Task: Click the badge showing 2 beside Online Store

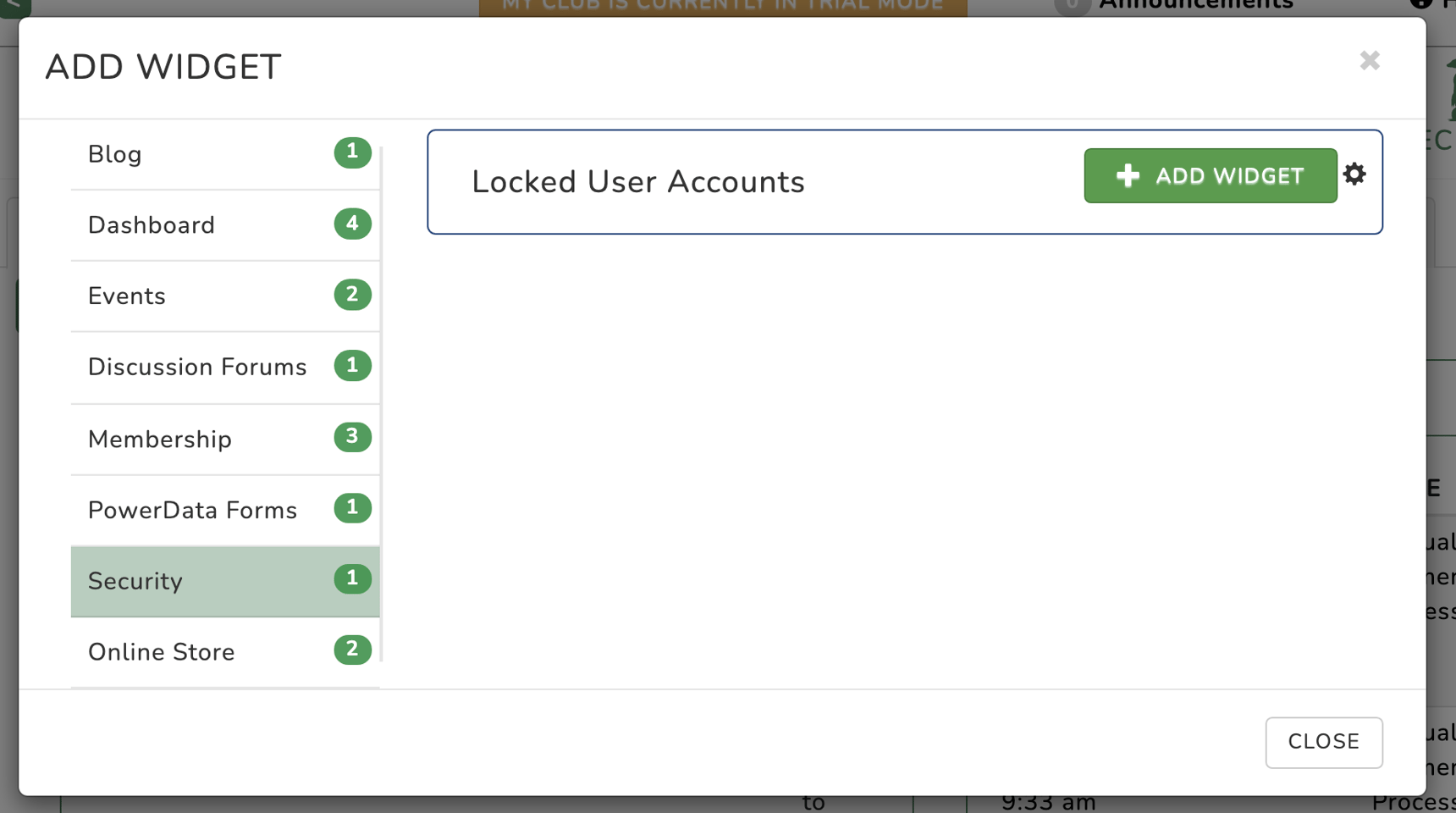Action: pyautogui.click(x=351, y=650)
